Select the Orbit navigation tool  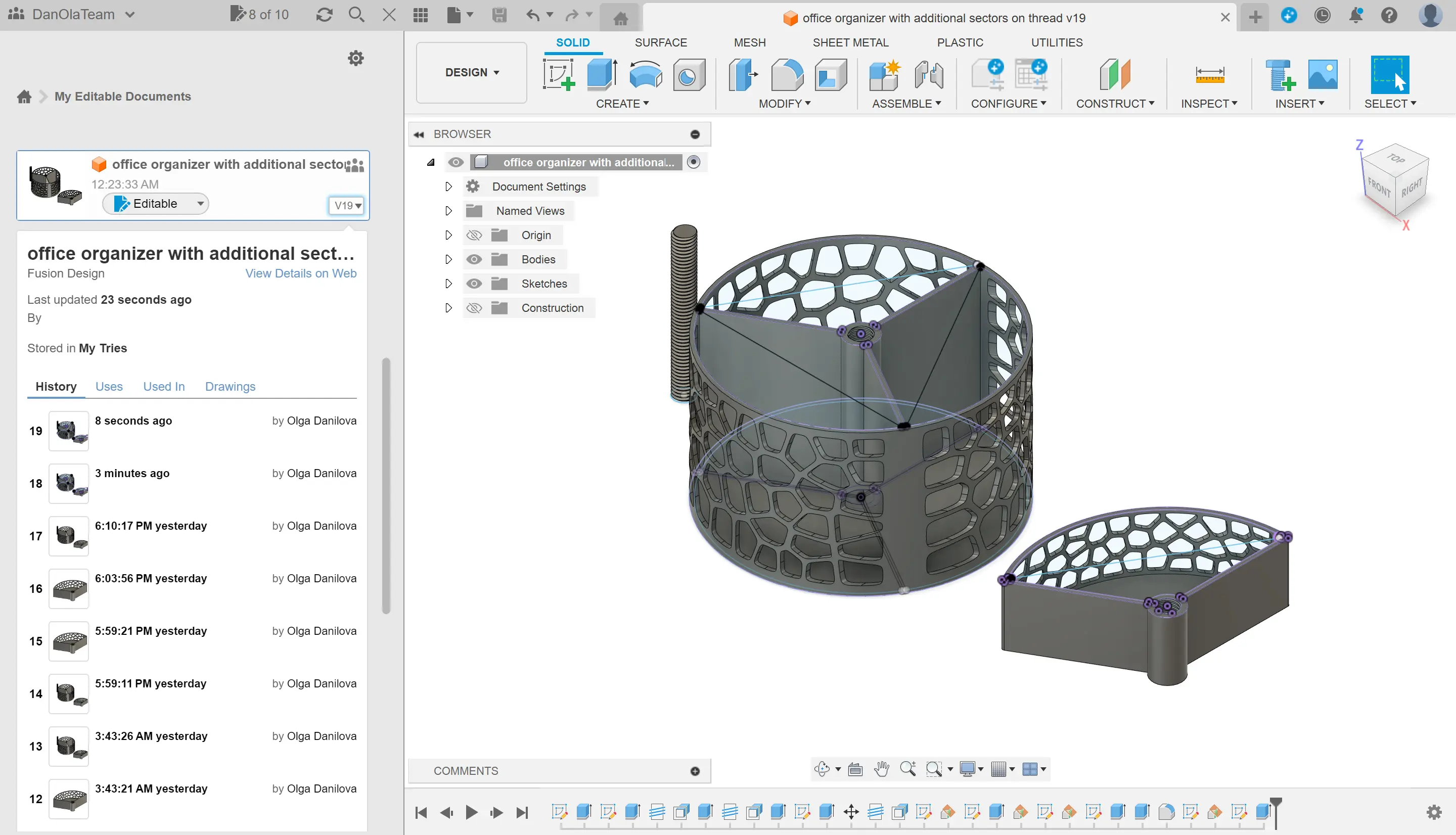(x=822, y=769)
